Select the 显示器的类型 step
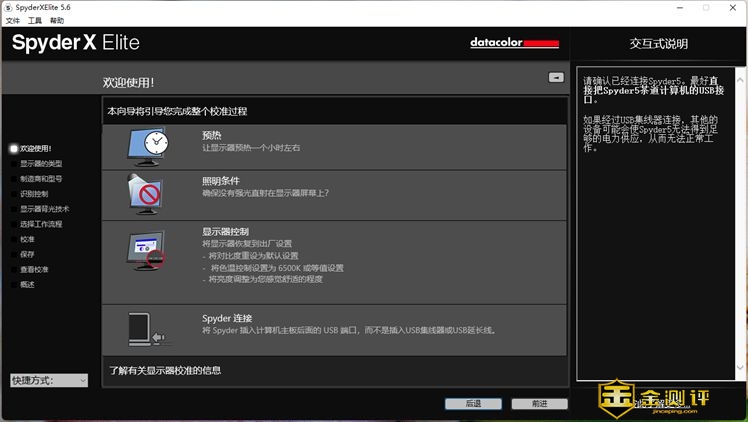The image size is (748, 422). pos(40,163)
